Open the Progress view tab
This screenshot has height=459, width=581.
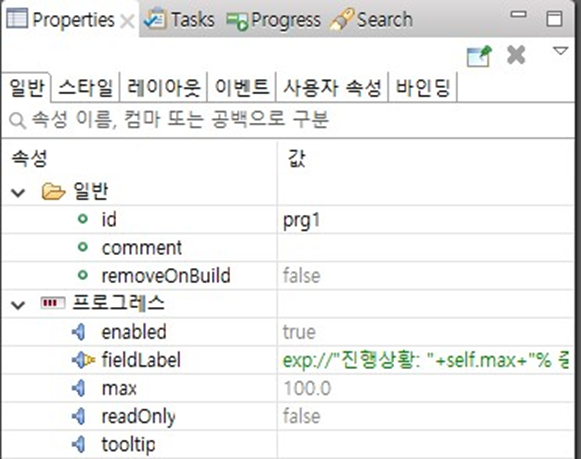[x=274, y=19]
